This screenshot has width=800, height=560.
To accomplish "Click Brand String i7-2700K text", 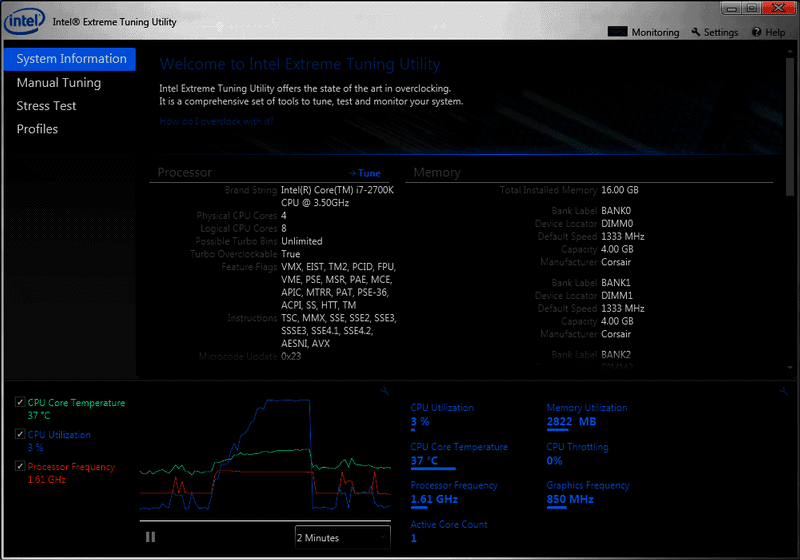I will [x=337, y=196].
